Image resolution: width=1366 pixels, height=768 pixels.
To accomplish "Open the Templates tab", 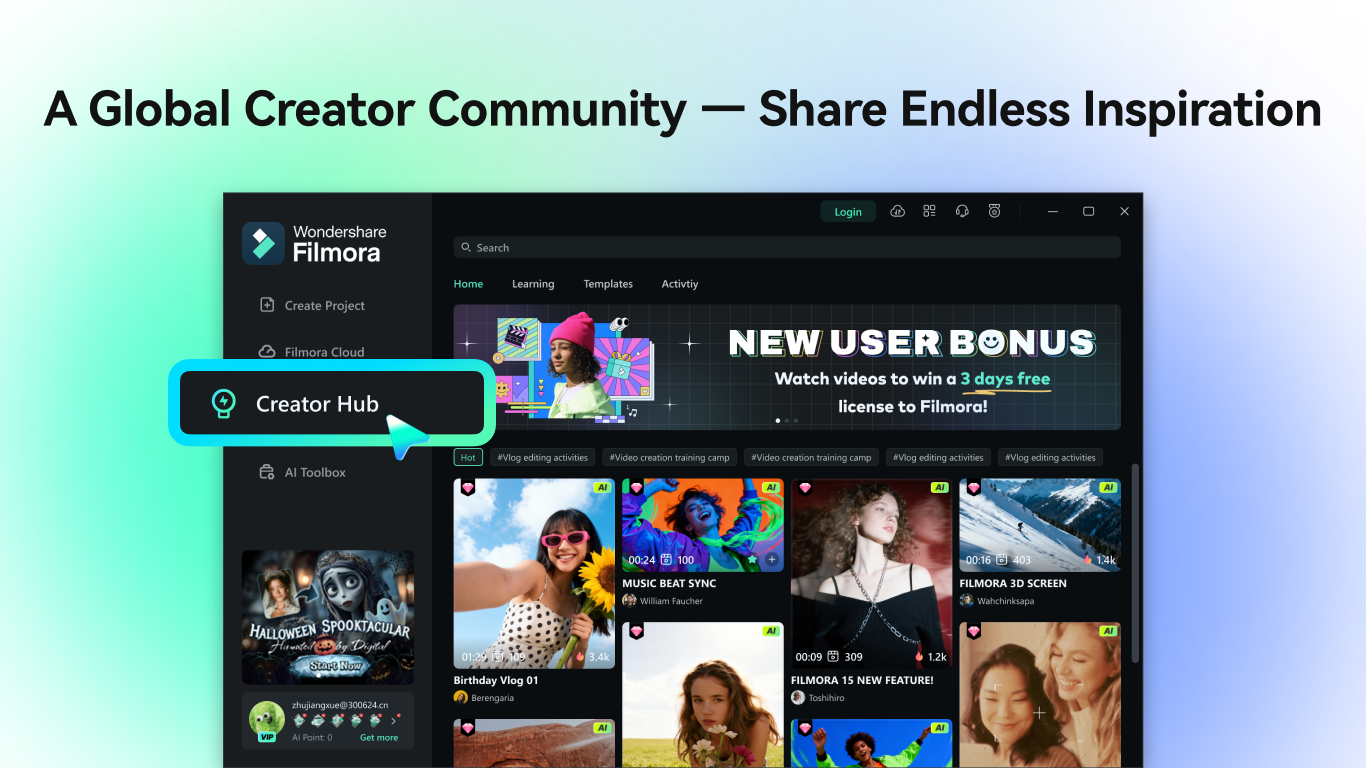I will (608, 284).
